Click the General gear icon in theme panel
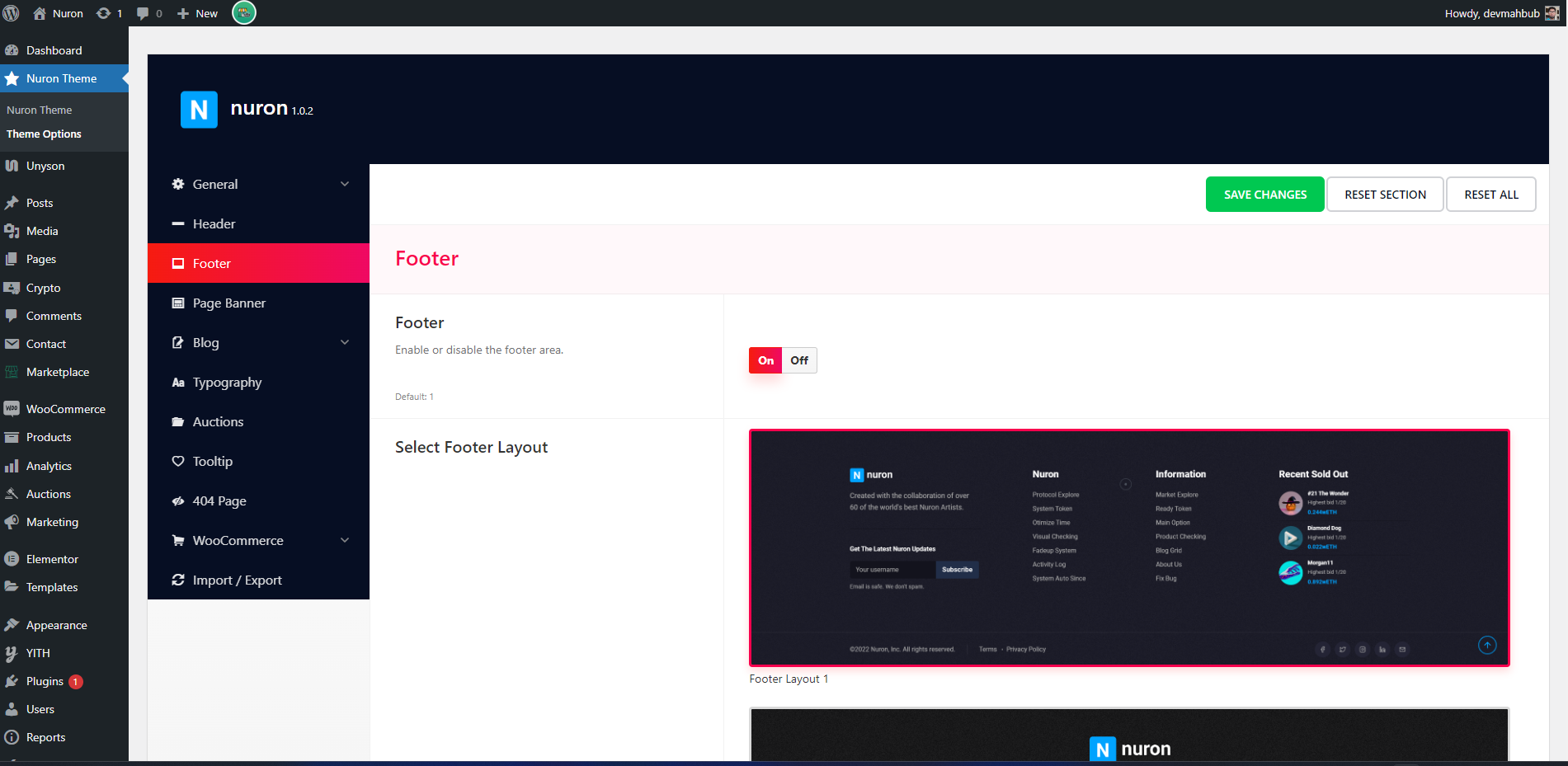The width and height of the screenshot is (1568, 766). (x=178, y=184)
